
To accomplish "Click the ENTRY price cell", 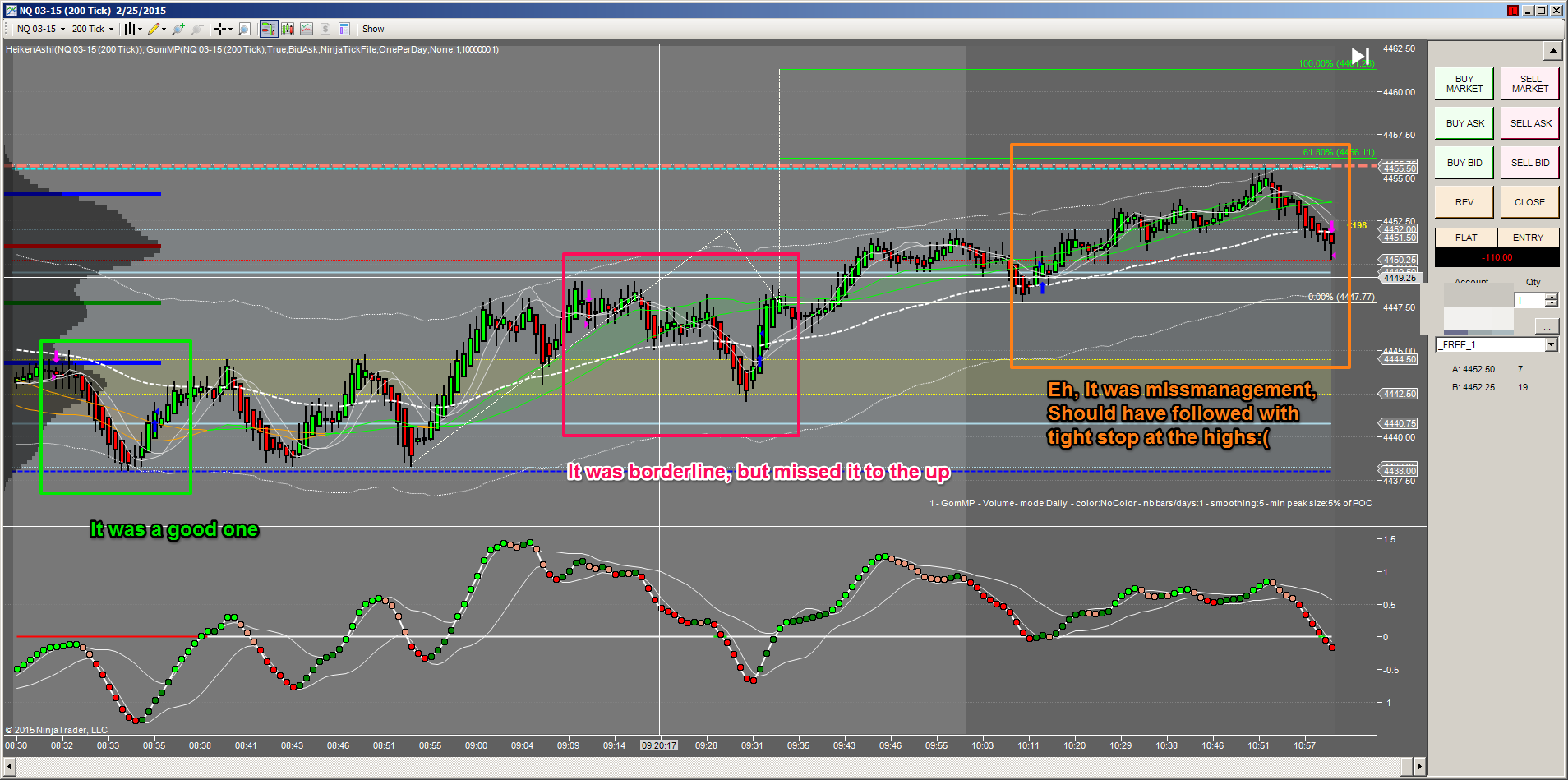I will tap(1529, 238).
